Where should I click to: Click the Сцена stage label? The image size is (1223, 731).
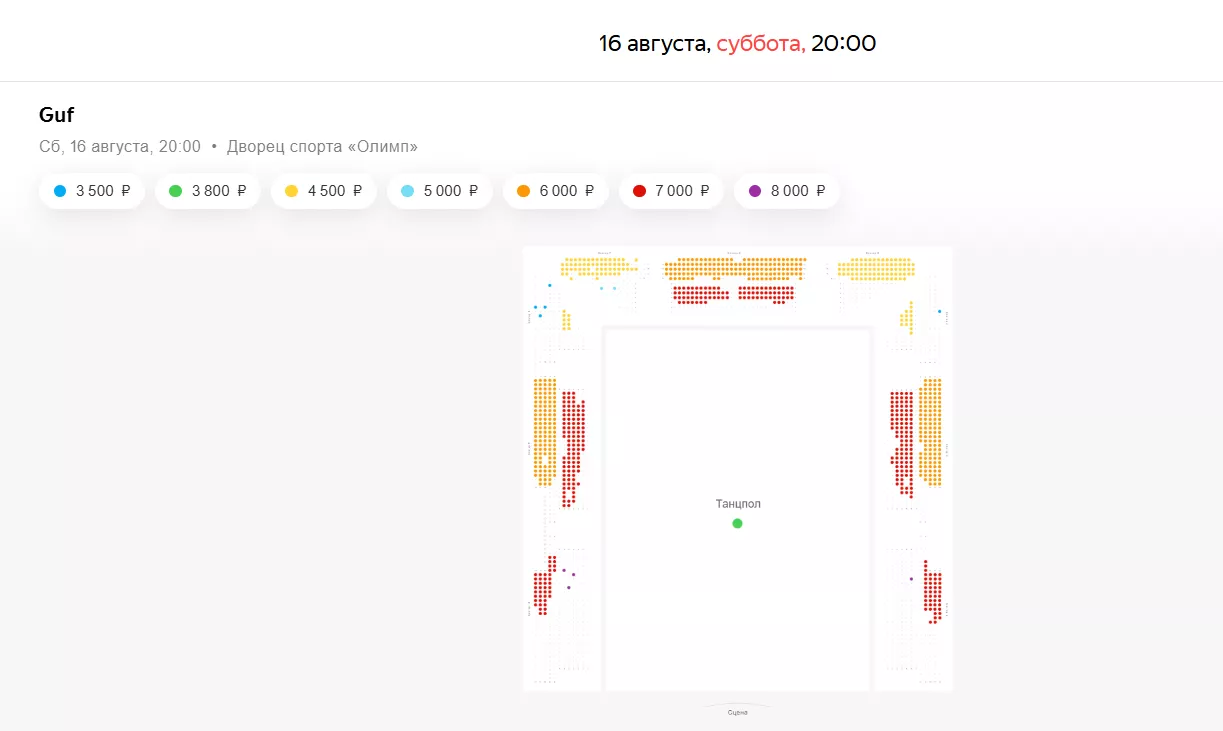click(x=738, y=711)
